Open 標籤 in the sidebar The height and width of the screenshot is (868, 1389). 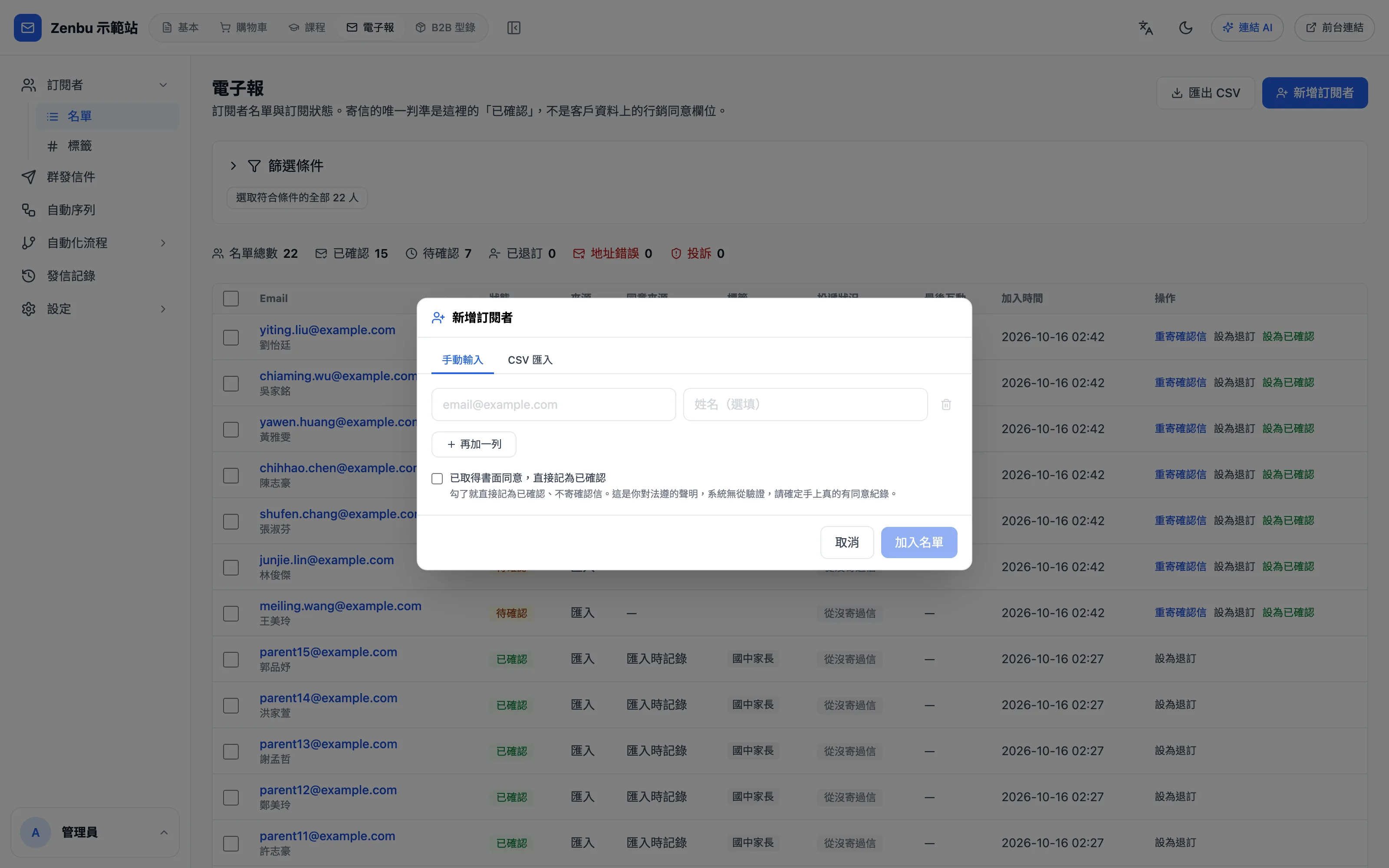tap(107, 146)
